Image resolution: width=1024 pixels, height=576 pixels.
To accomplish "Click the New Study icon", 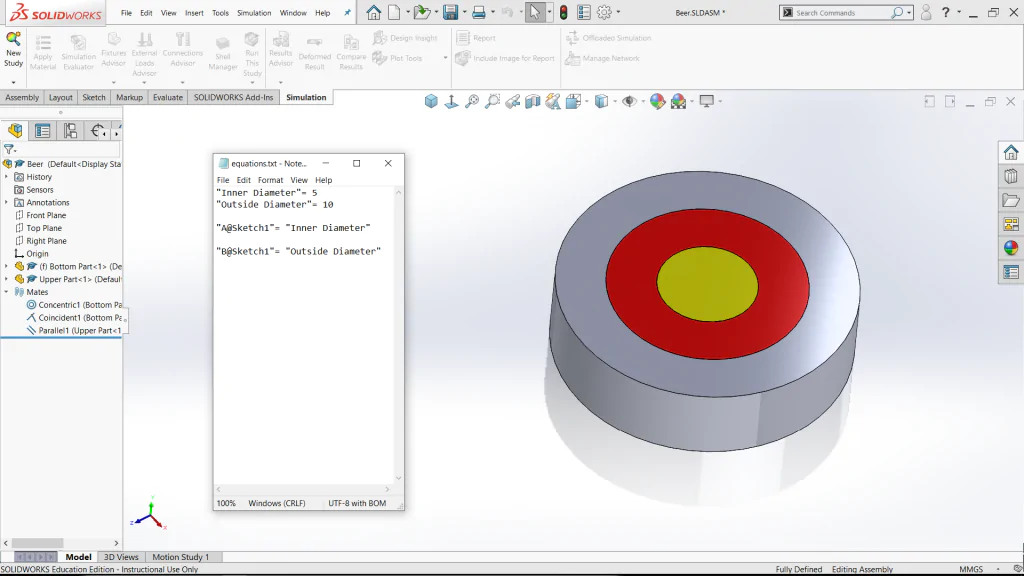I will tap(13, 39).
